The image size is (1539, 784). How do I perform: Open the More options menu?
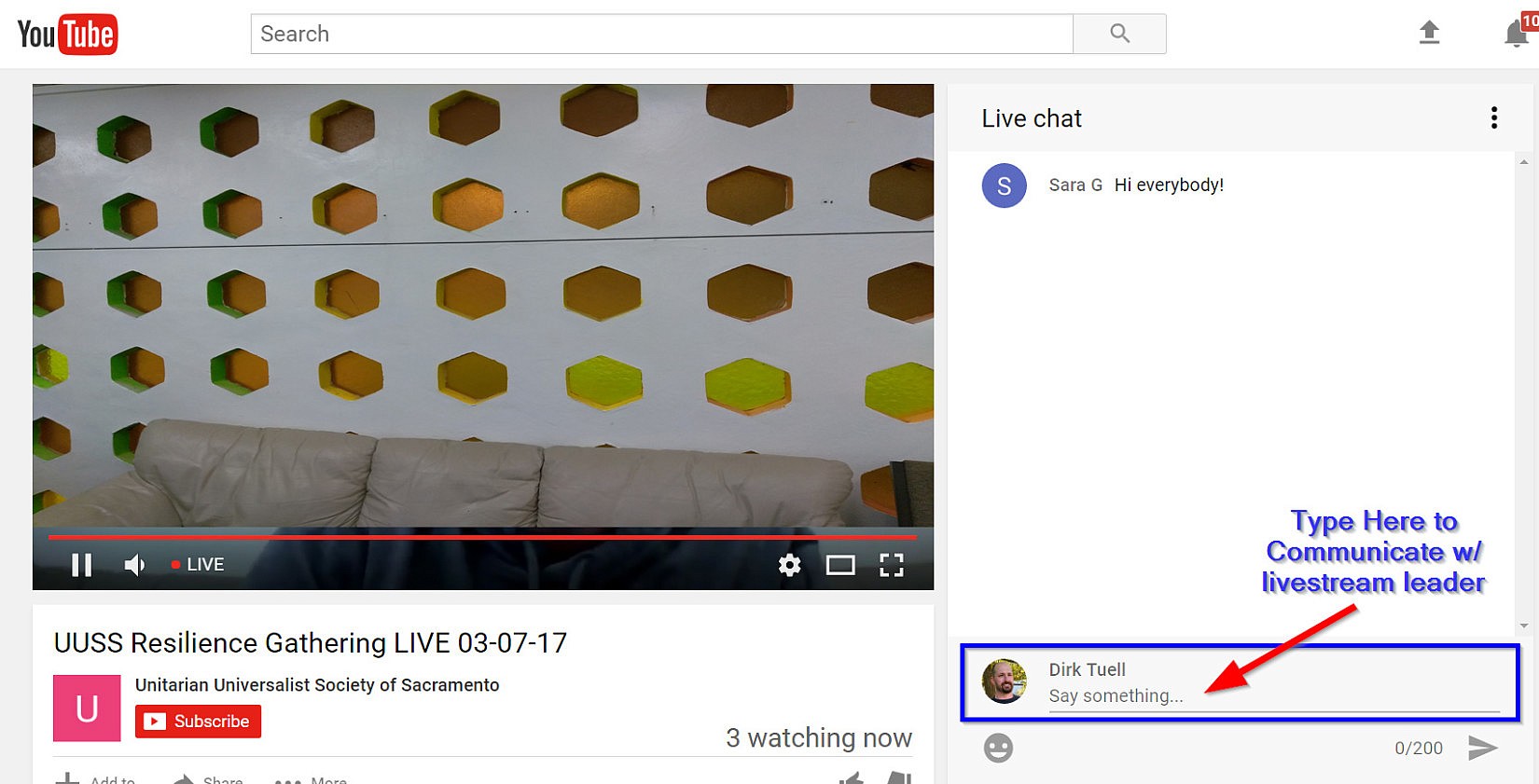click(x=310, y=780)
